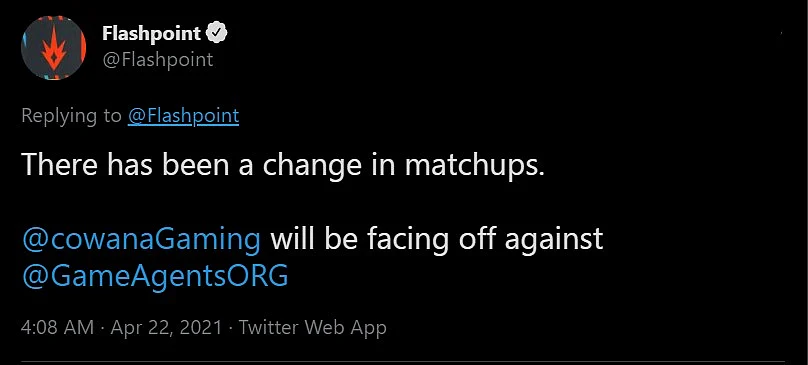
Task: Open the Flashpoint display name
Action: point(151,34)
